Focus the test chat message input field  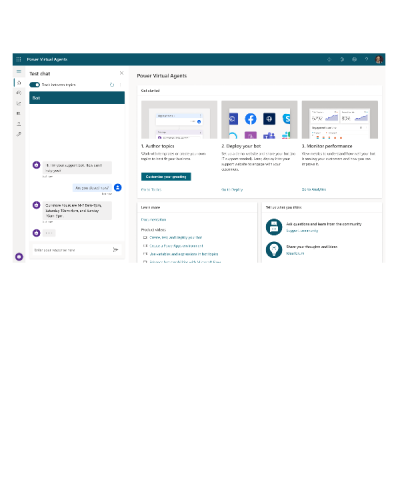(x=72, y=250)
